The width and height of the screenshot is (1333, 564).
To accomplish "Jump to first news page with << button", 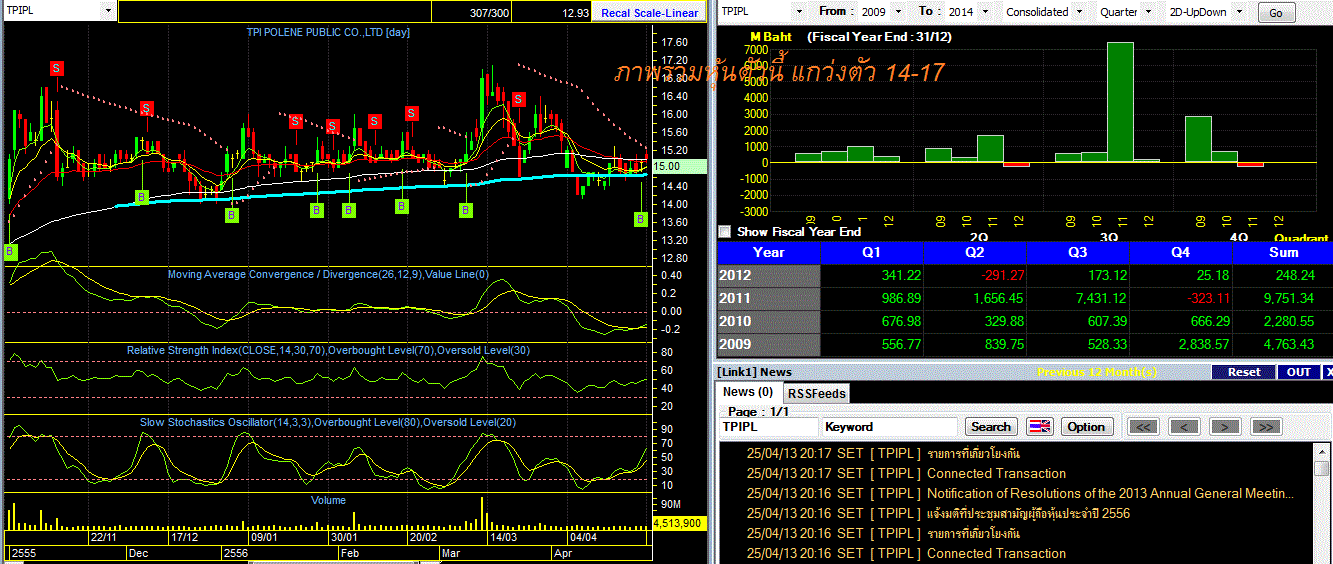I will click(x=1145, y=426).
